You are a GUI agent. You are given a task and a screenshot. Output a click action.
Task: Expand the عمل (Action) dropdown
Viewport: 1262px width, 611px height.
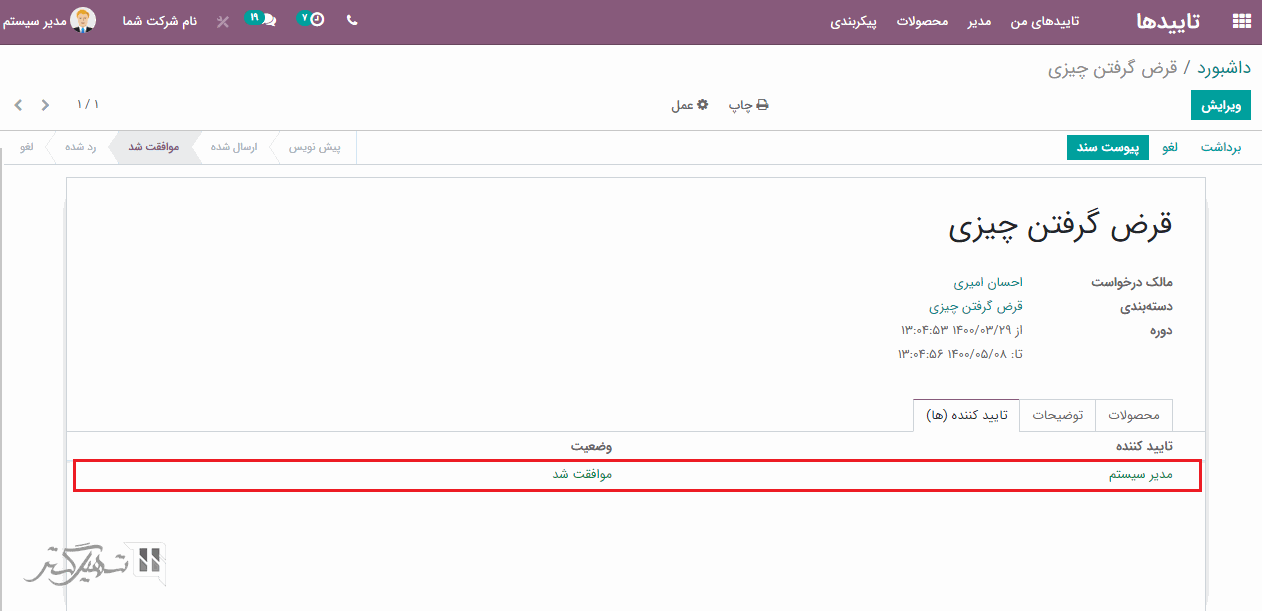click(689, 105)
